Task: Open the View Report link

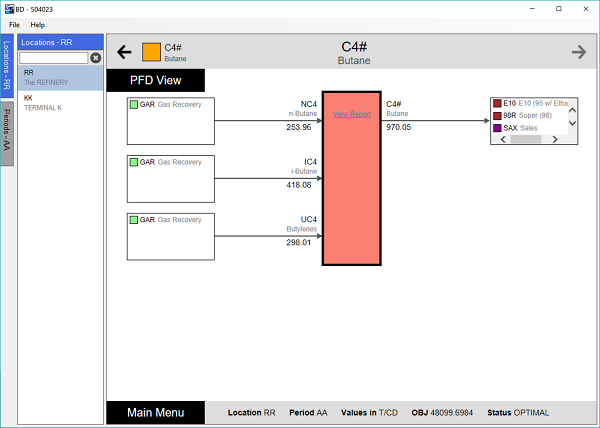Action: [x=351, y=115]
